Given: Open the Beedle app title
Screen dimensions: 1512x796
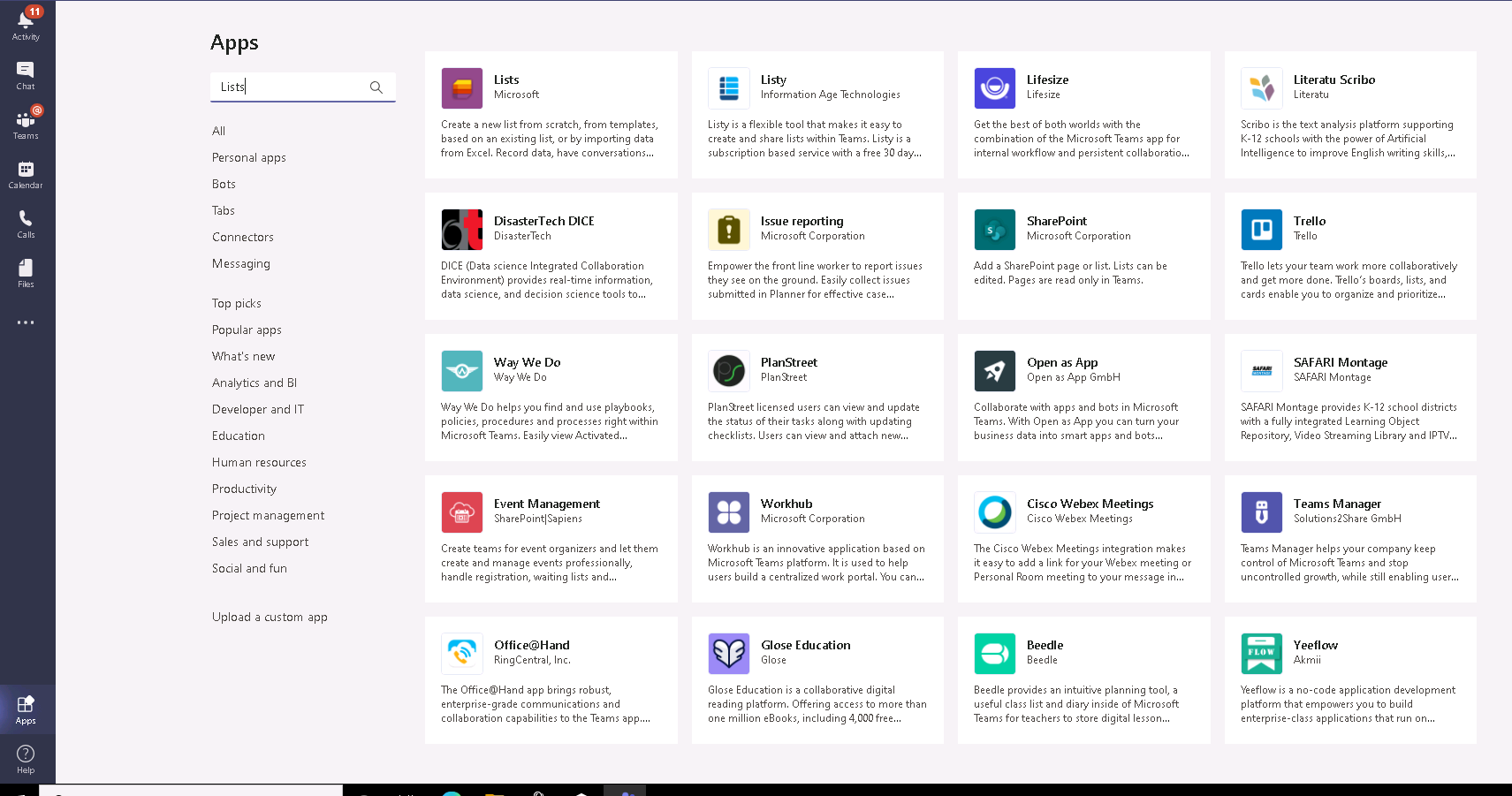Looking at the screenshot, I should [x=1045, y=645].
